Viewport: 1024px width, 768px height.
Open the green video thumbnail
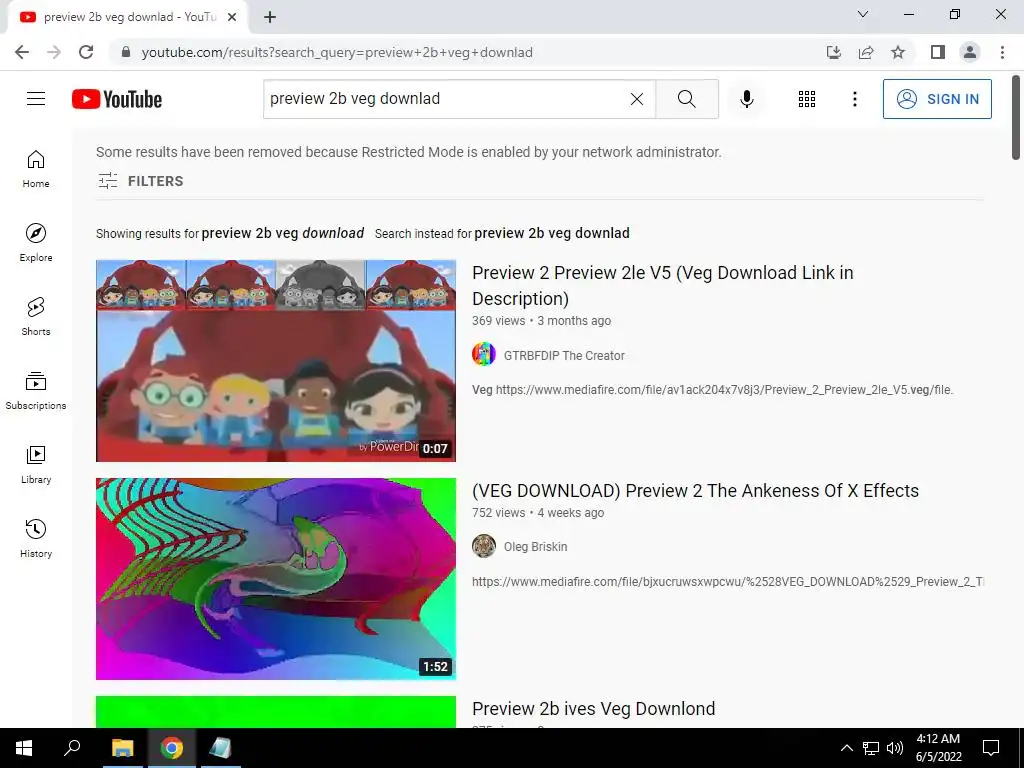pyautogui.click(x=276, y=712)
